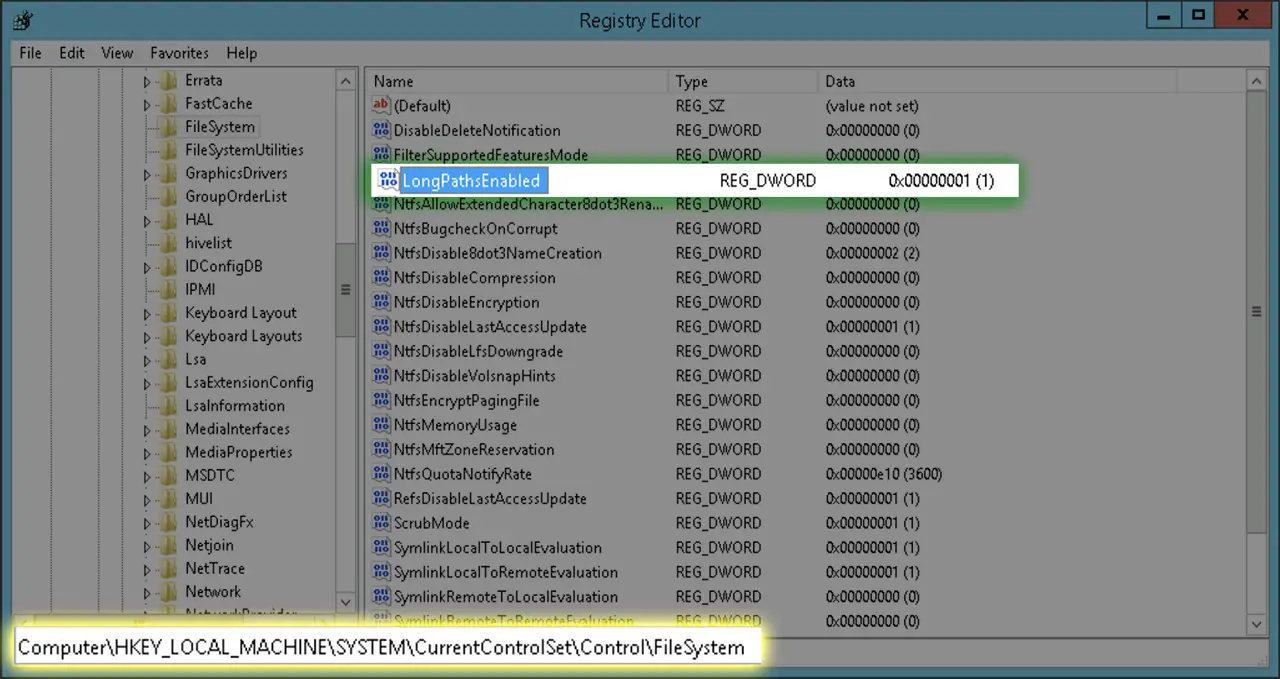Click the NtfsDisableCompression value icon
1280x679 pixels.
(x=381, y=278)
